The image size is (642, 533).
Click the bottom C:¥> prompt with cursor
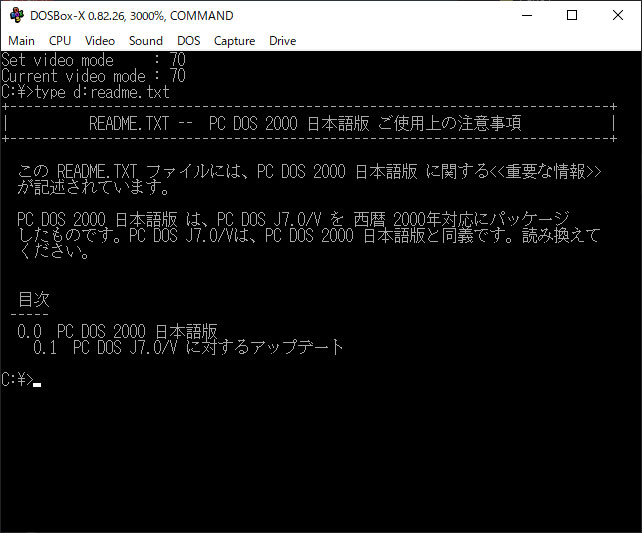(x=21, y=379)
